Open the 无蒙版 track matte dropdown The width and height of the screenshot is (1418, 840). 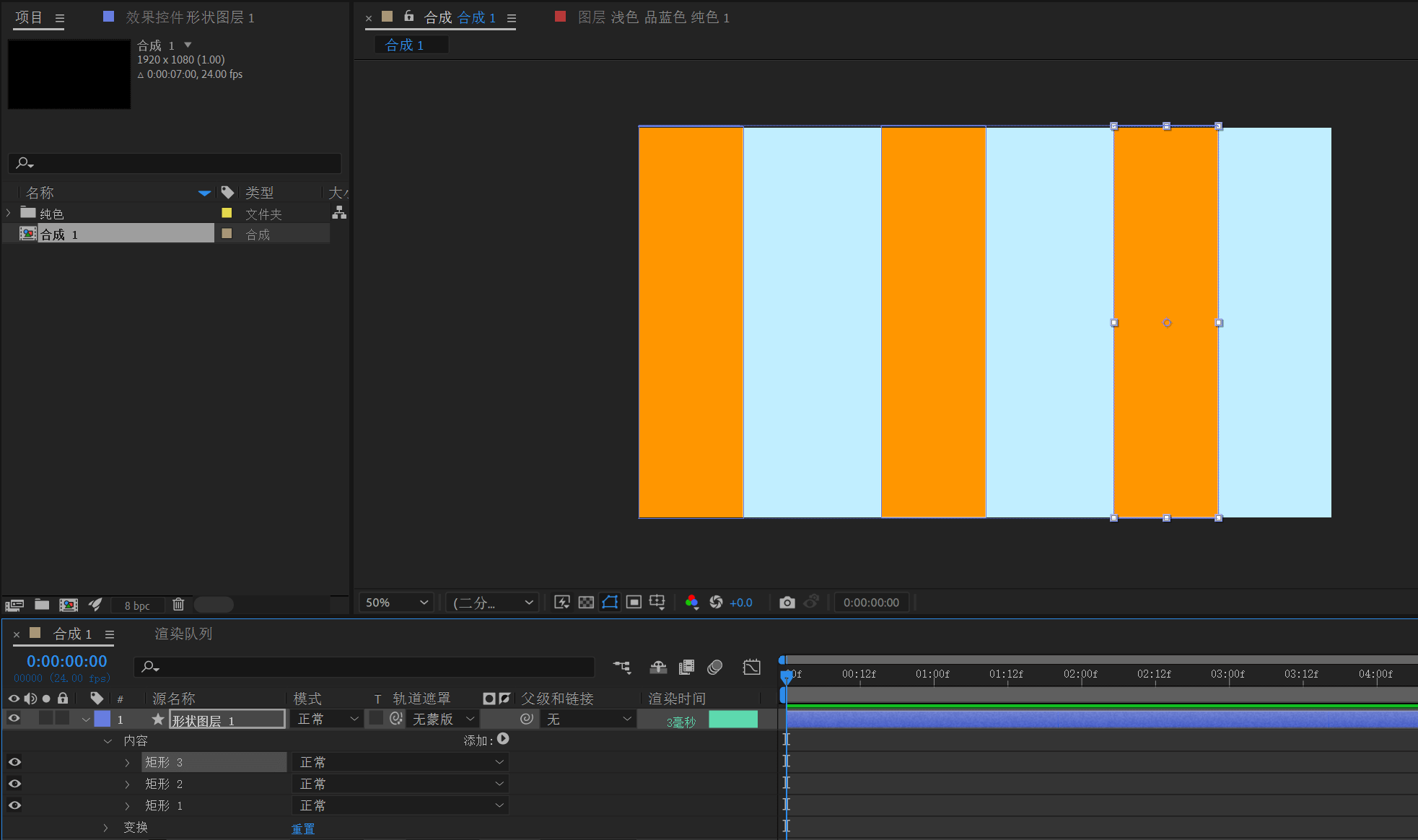pos(443,719)
